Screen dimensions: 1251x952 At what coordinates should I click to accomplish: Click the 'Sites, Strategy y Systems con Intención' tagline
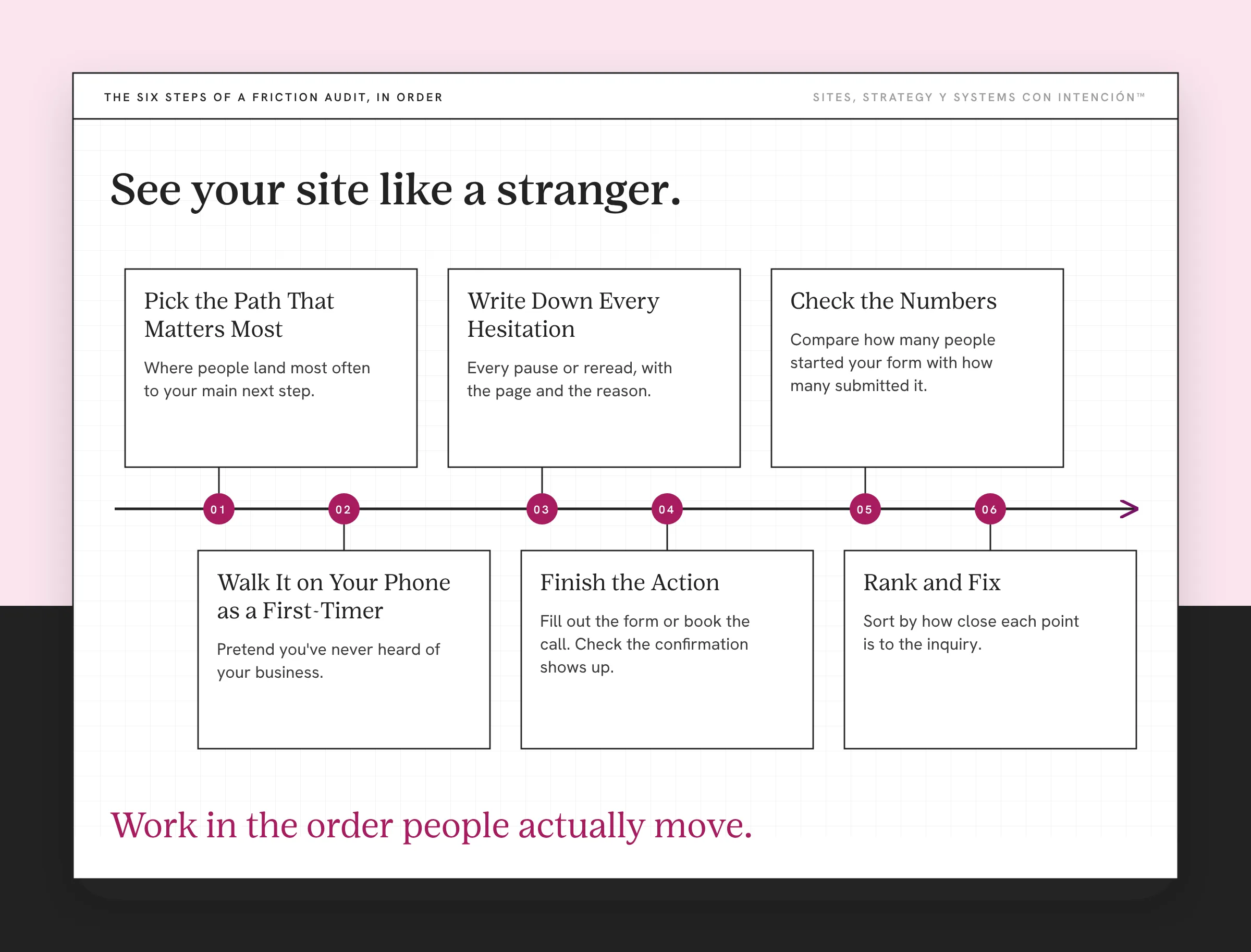pos(979,97)
